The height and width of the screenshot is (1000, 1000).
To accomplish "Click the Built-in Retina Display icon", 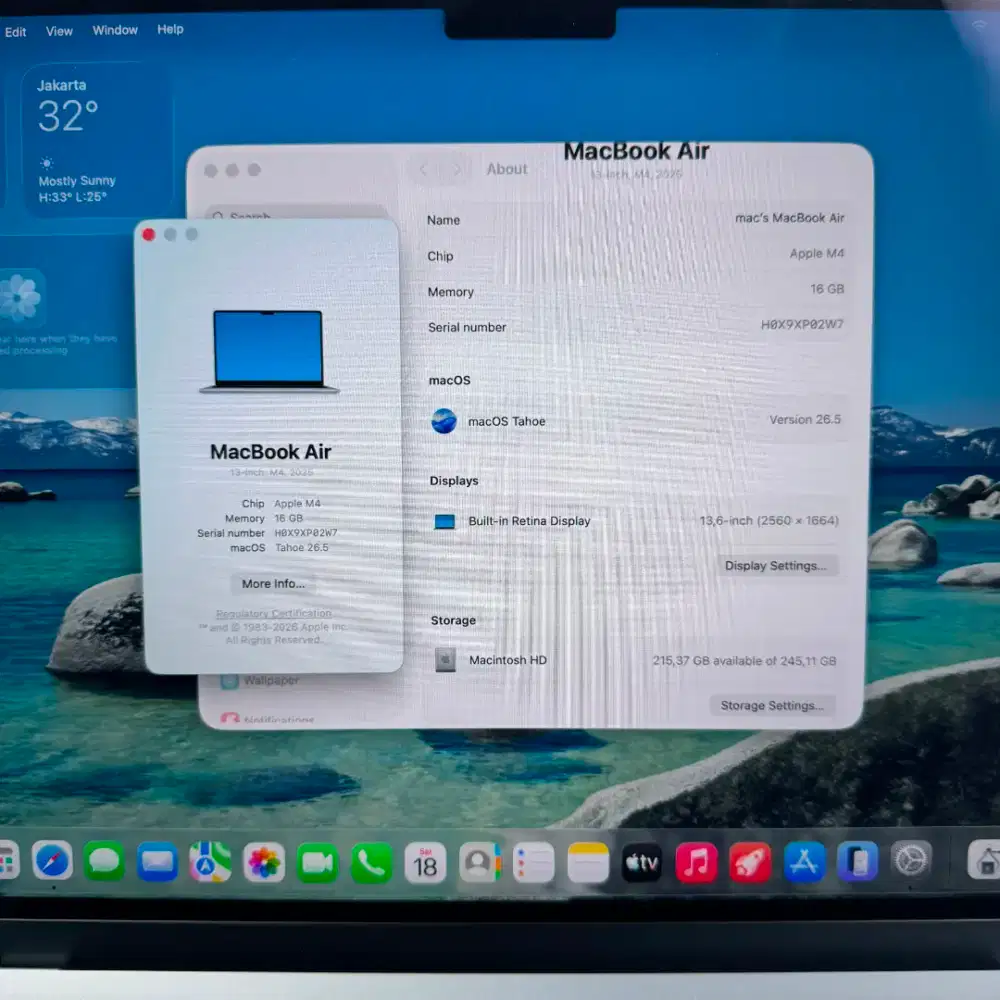I will point(445,522).
